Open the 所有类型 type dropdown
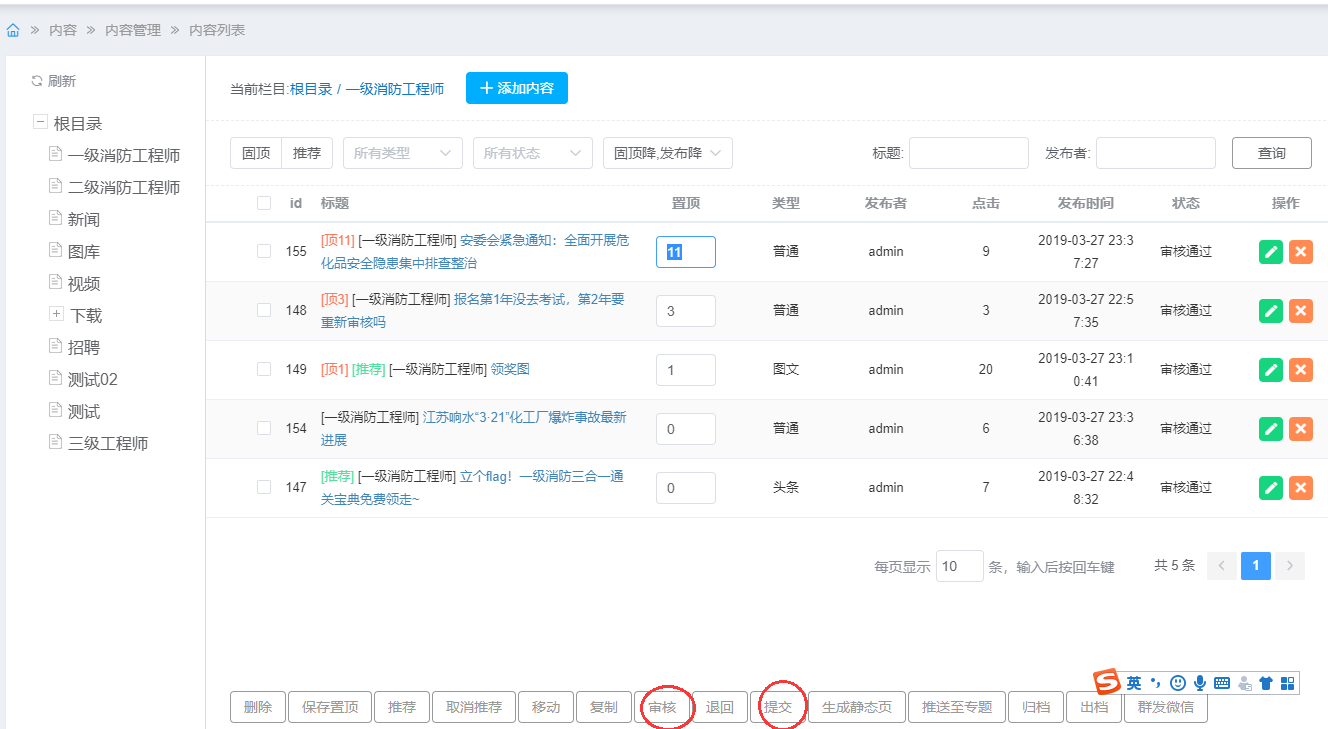 (403, 153)
